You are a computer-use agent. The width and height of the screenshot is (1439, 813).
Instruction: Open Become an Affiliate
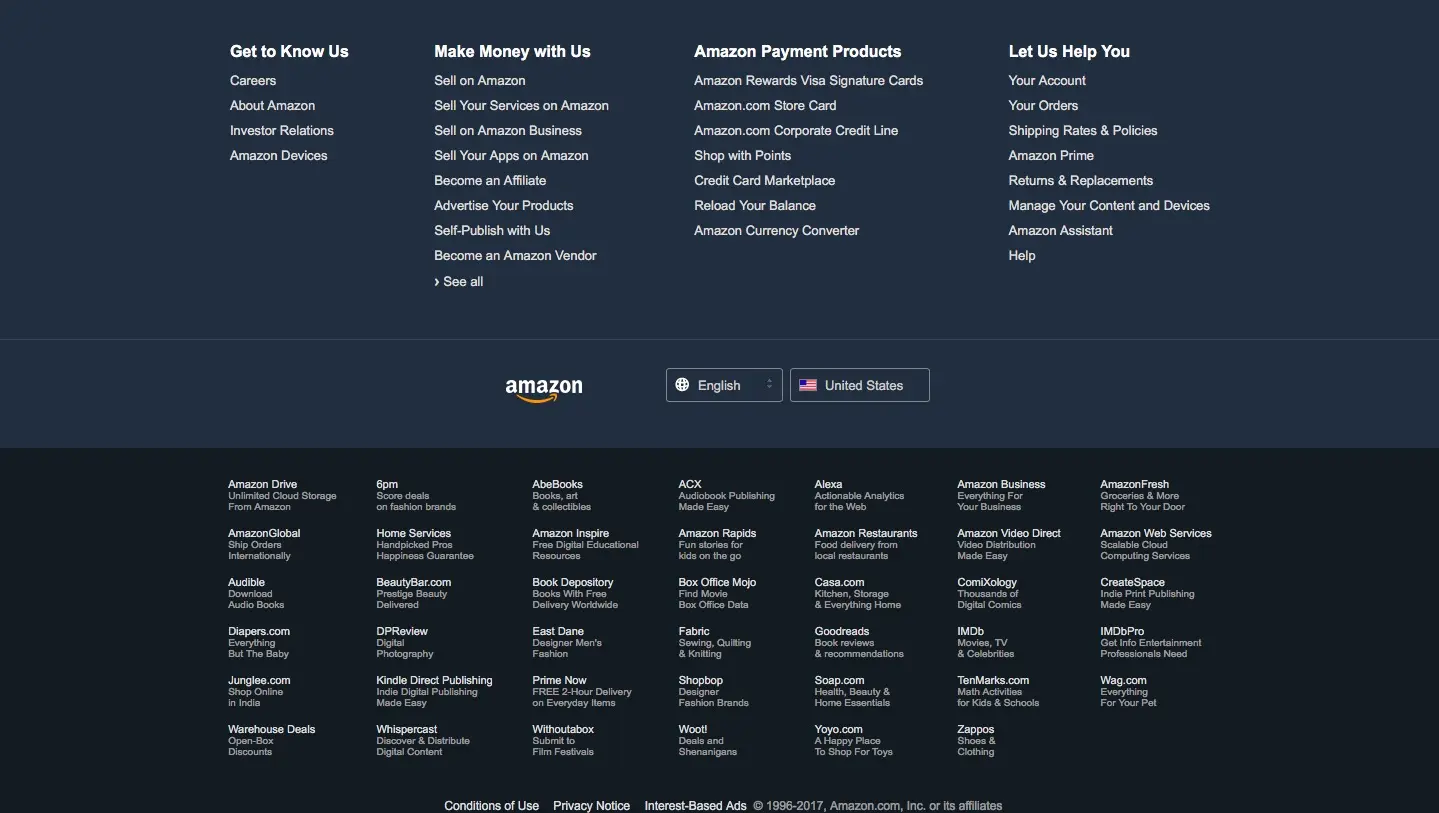[x=490, y=181]
